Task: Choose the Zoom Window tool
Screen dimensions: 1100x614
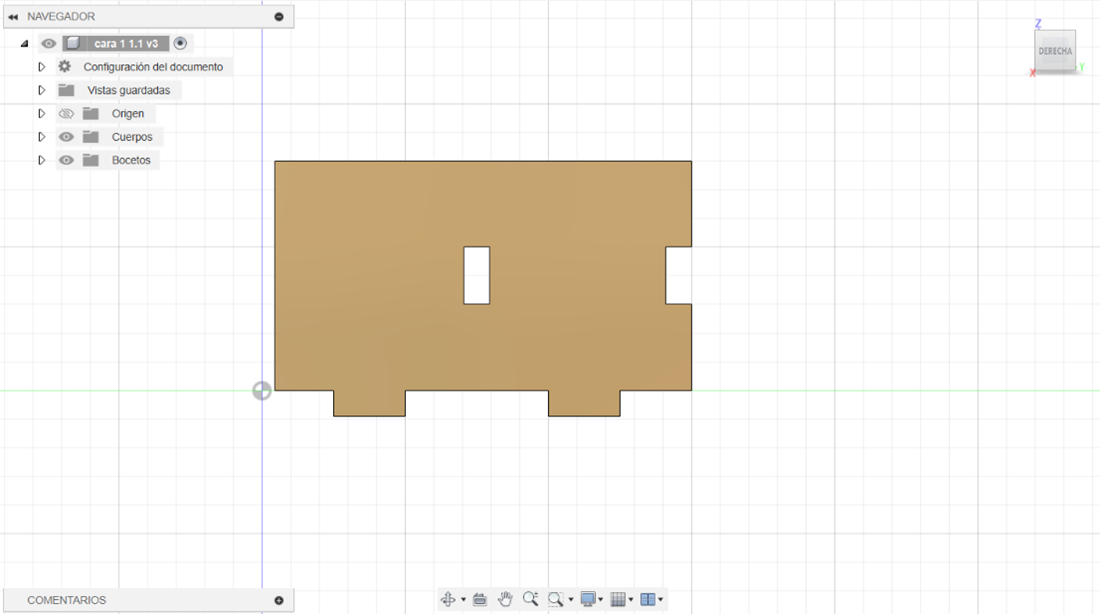Action: [x=556, y=599]
